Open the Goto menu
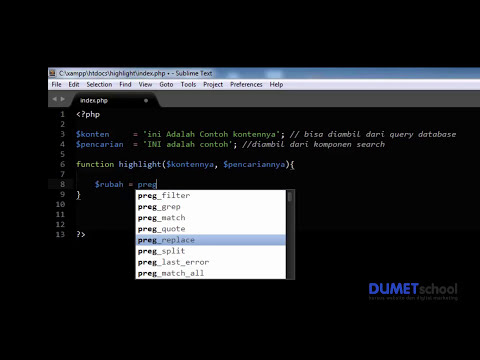480x360 pixels. click(x=166, y=84)
